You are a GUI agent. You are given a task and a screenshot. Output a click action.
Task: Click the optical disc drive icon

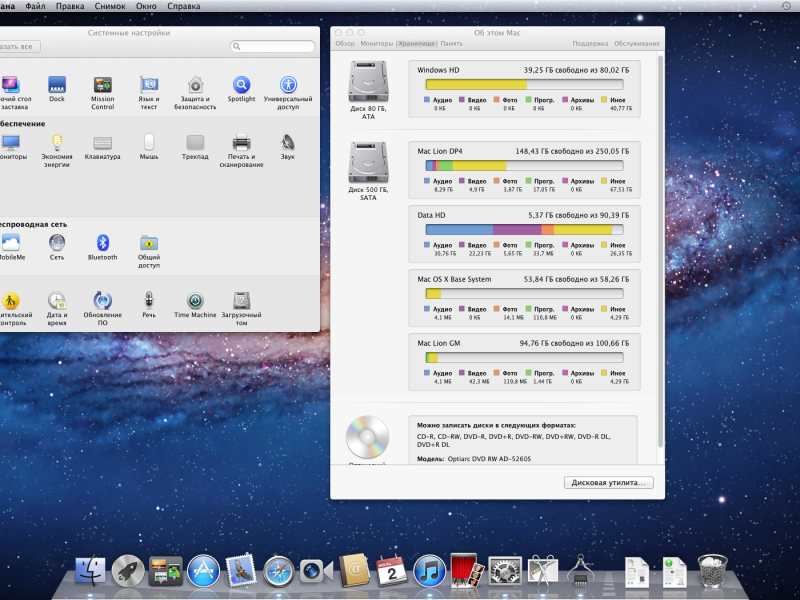click(x=367, y=437)
